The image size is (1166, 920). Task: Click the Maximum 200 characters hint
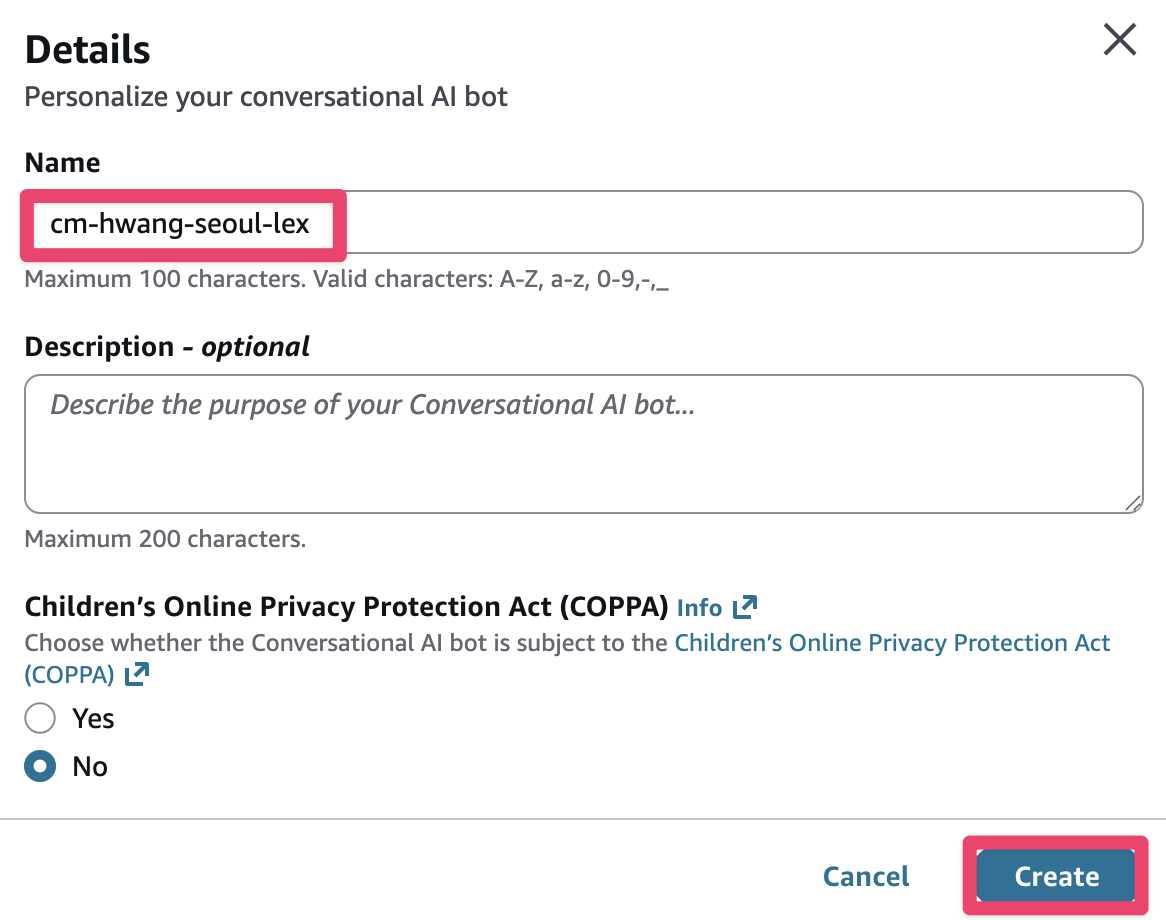click(x=165, y=539)
